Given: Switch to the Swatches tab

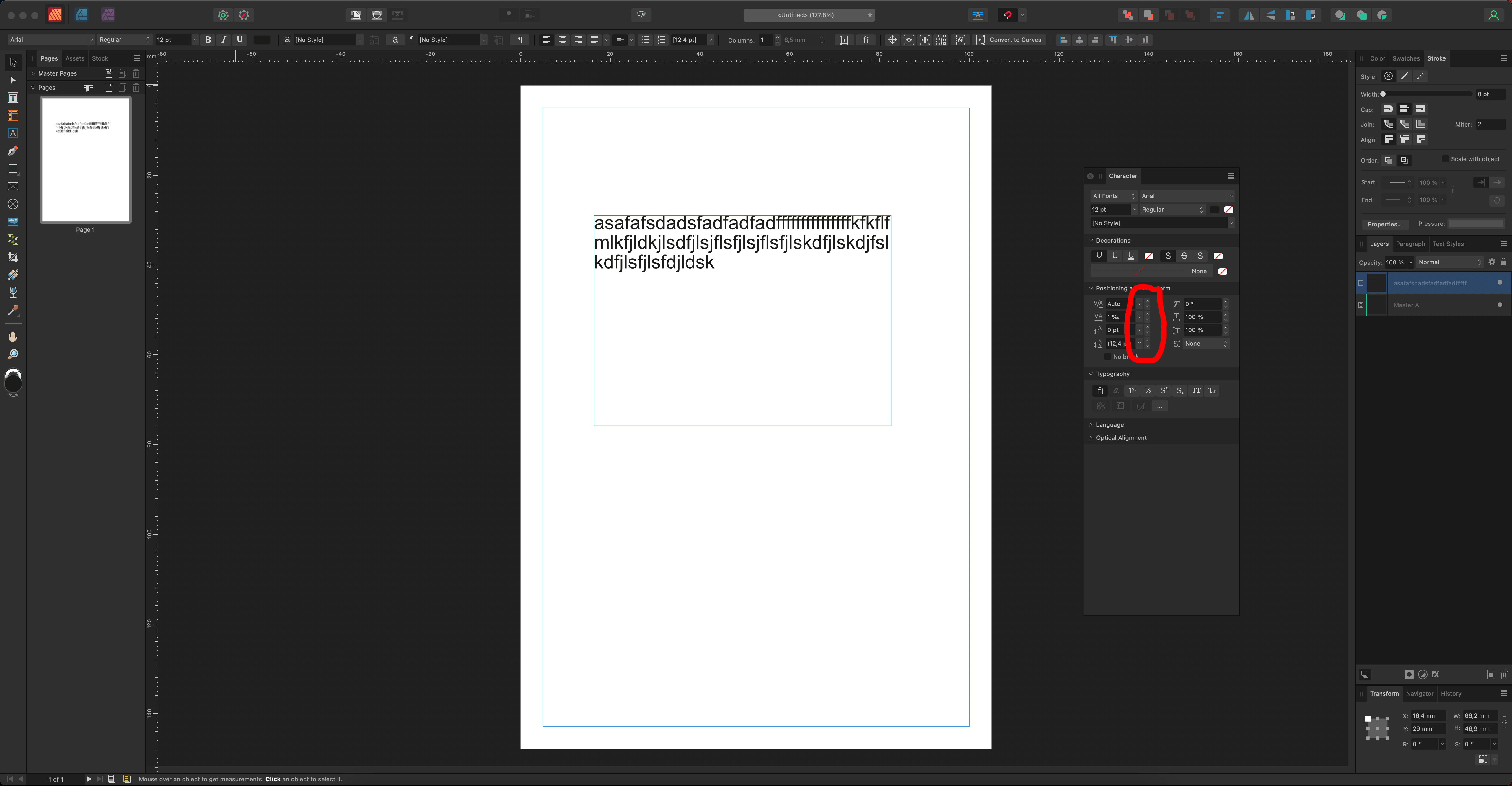Looking at the screenshot, I should pos(1406,59).
